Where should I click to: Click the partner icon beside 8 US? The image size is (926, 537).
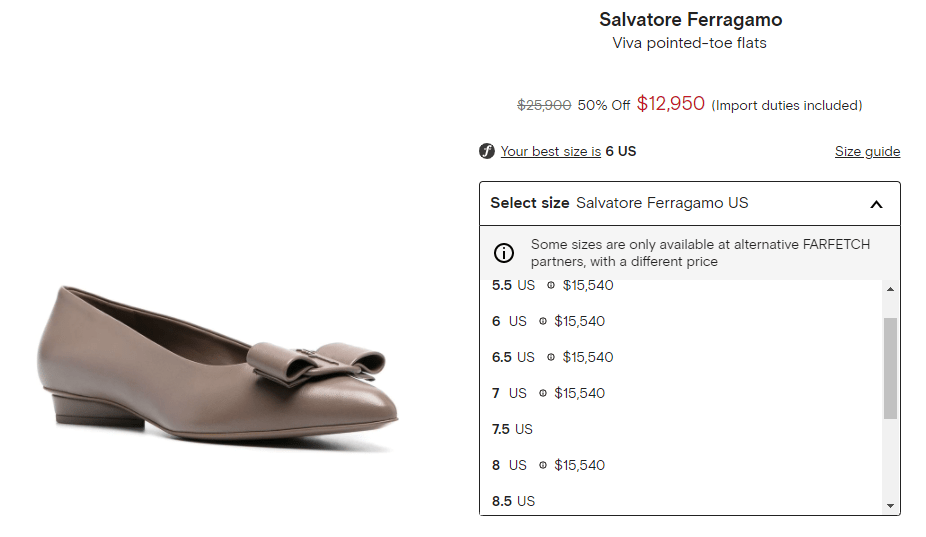tap(543, 466)
